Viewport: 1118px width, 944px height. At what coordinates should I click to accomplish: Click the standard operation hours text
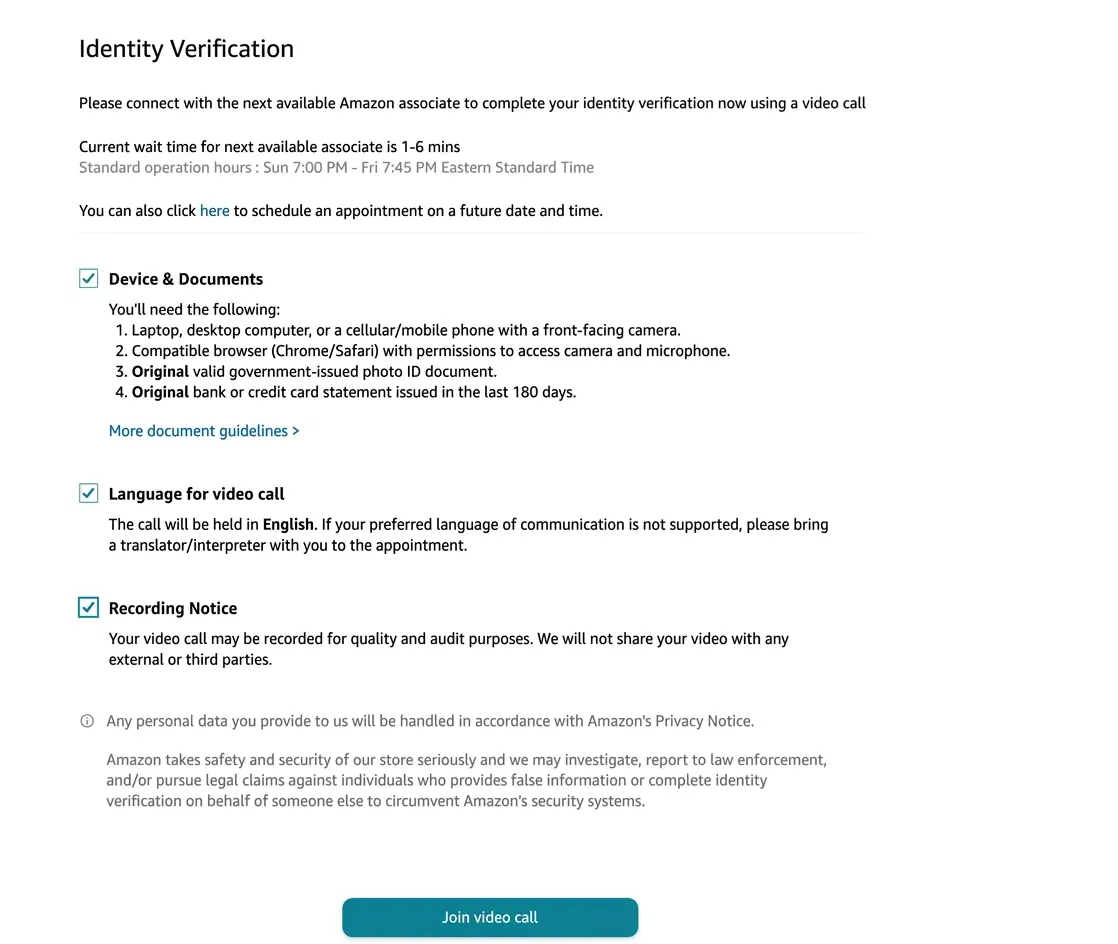coord(336,167)
